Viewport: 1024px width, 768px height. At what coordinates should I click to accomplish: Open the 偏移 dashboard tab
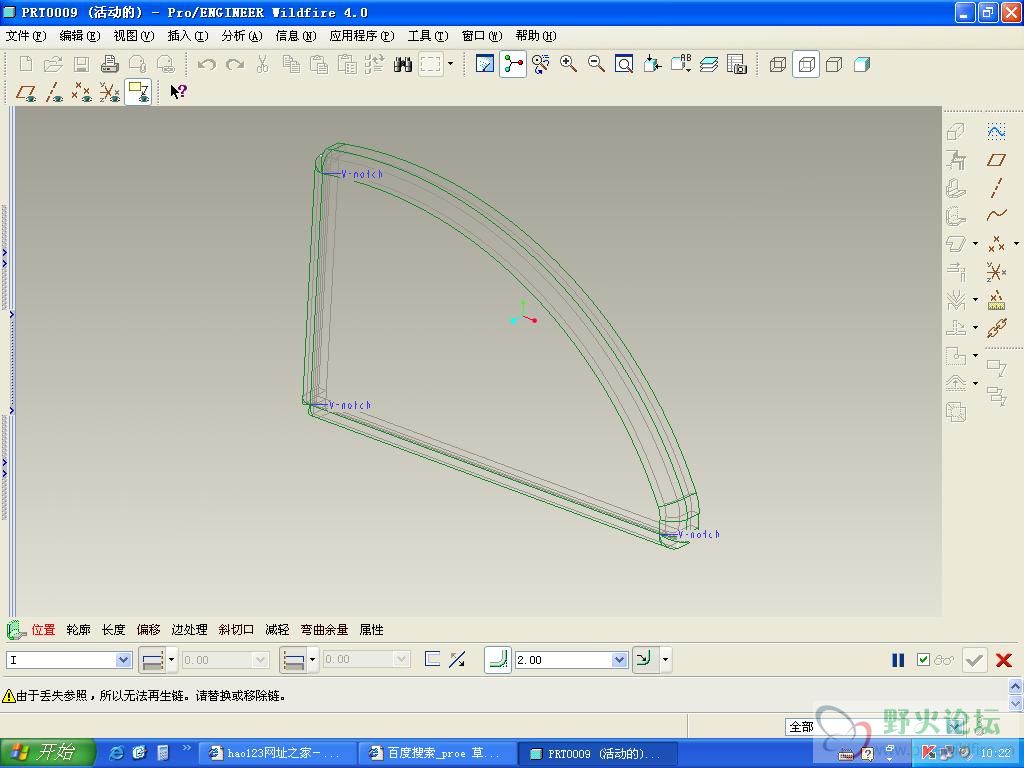pos(148,630)
